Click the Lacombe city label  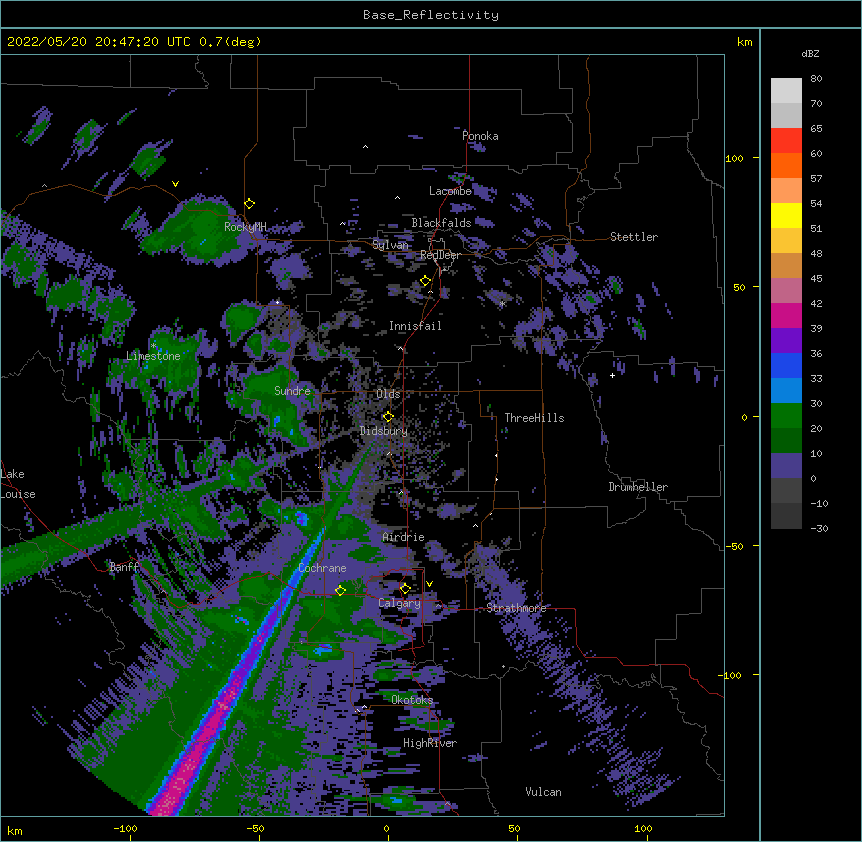tap(450, 191)
